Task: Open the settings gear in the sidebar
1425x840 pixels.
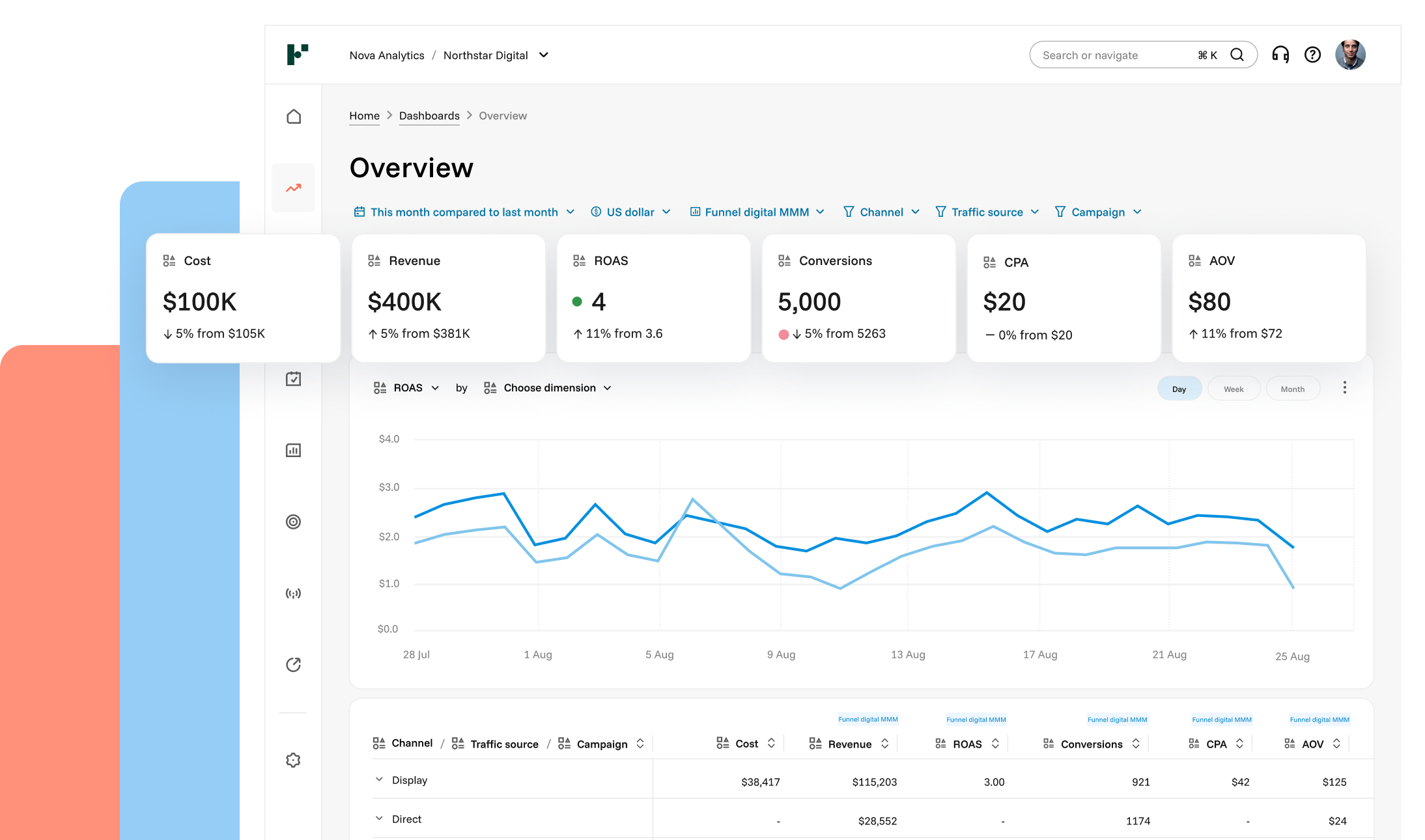Action: tap(294, 760)
